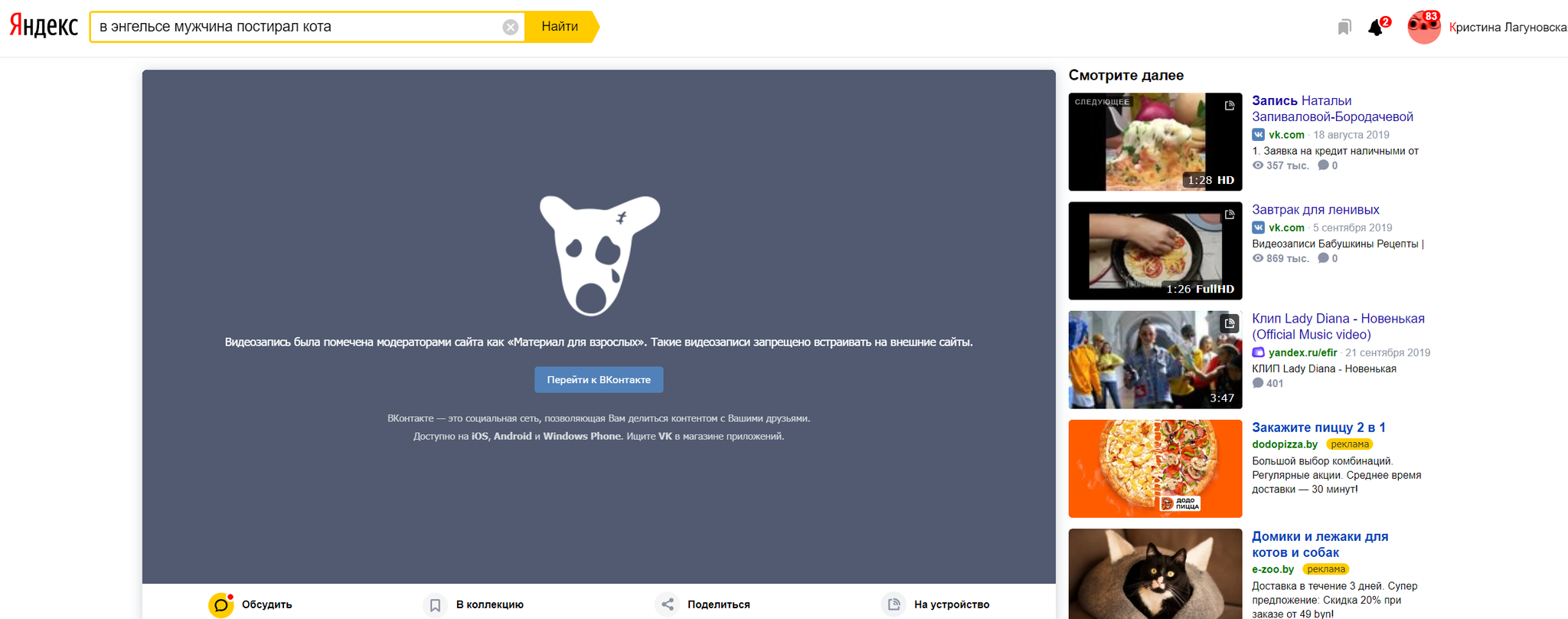Viewport: 1568px width, 619px height.
Task: Add video via В коллекцию label
Action: pyautogui.click(x=490, y=604)
